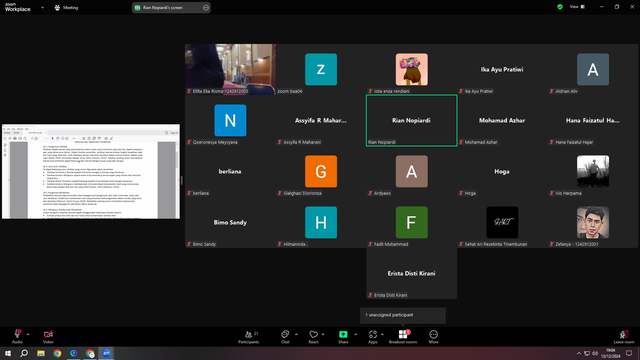Click the shared PDF screen thumbnail
The width and height of the screenshot is (640, 360).
(x=91, y=171)
